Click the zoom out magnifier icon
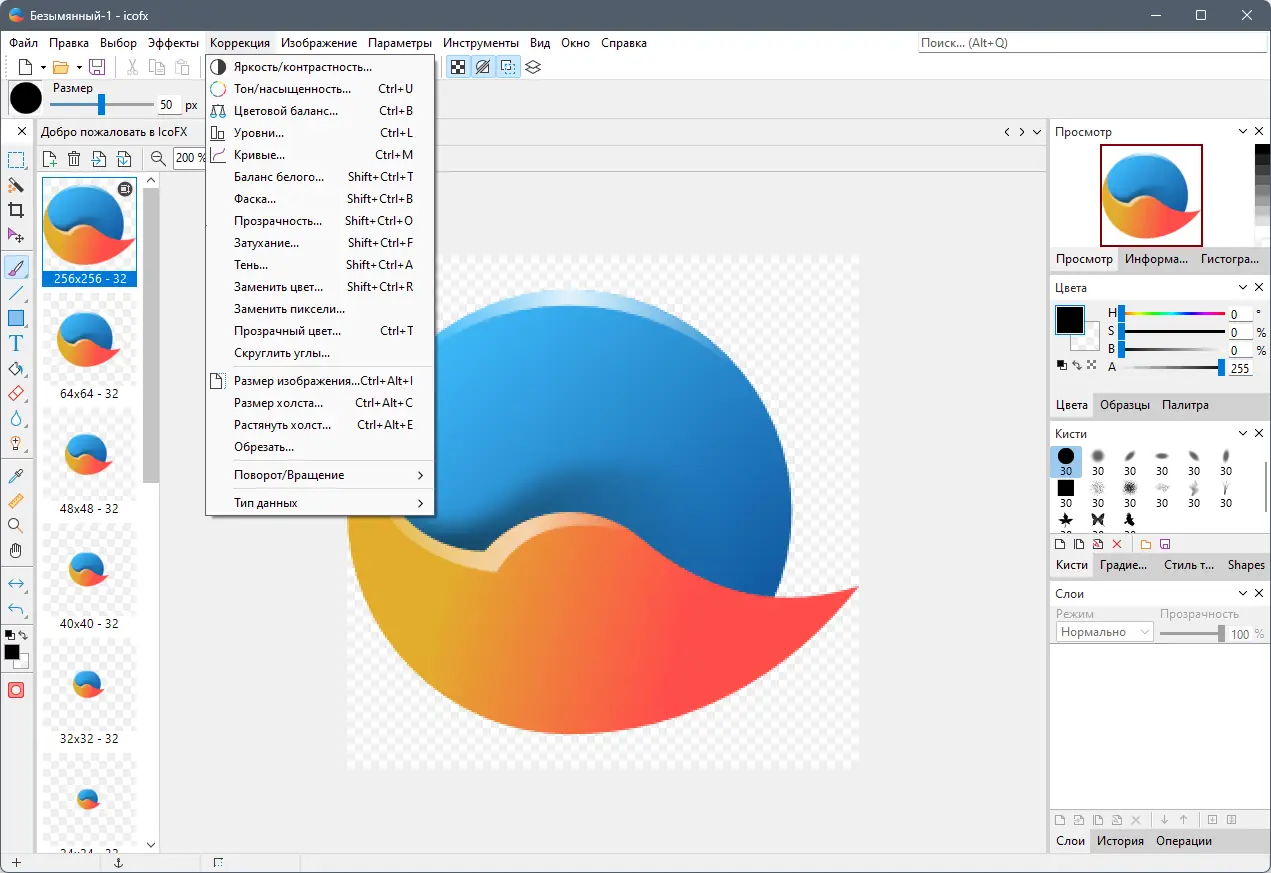This screenshot has height=873, width=1271. point(158,158)
